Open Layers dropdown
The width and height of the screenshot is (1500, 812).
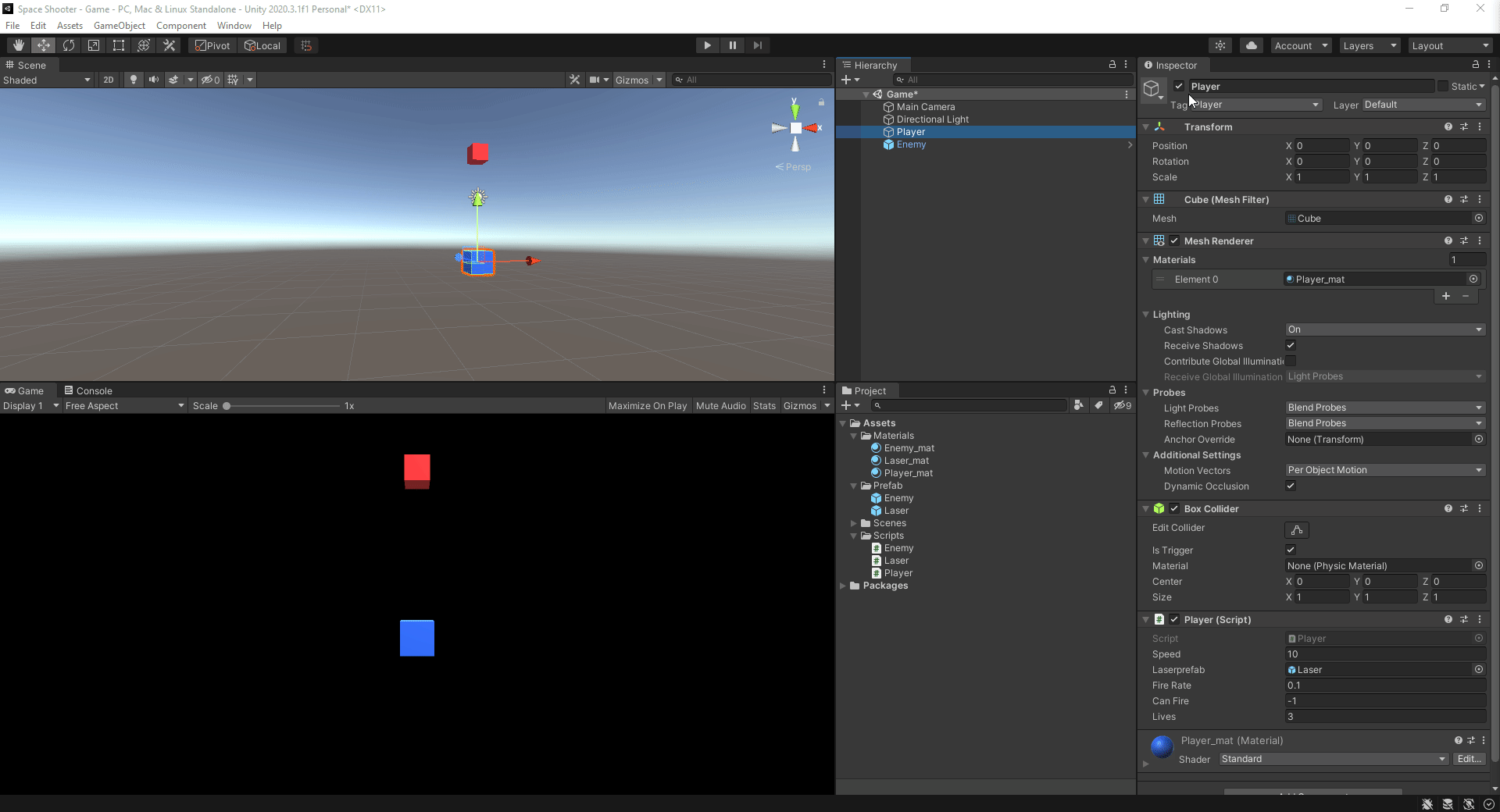pos(1370,45)
